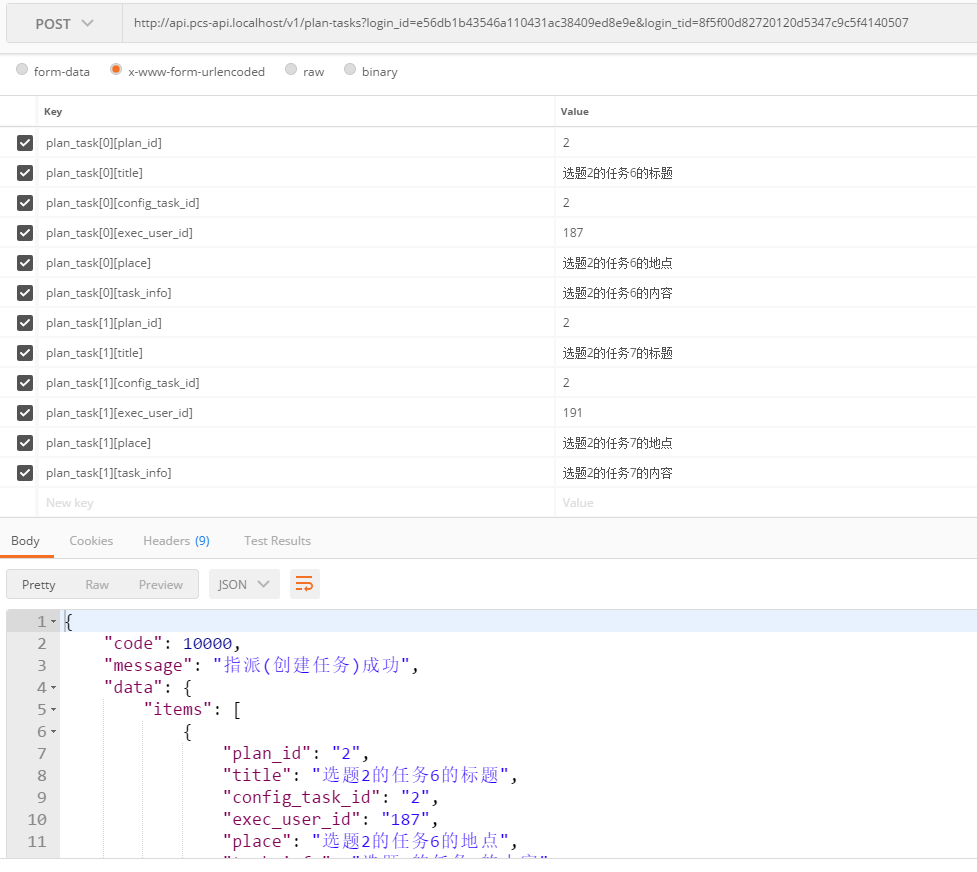
Task: Switch to Raw response view
Action: coord(97,585)
